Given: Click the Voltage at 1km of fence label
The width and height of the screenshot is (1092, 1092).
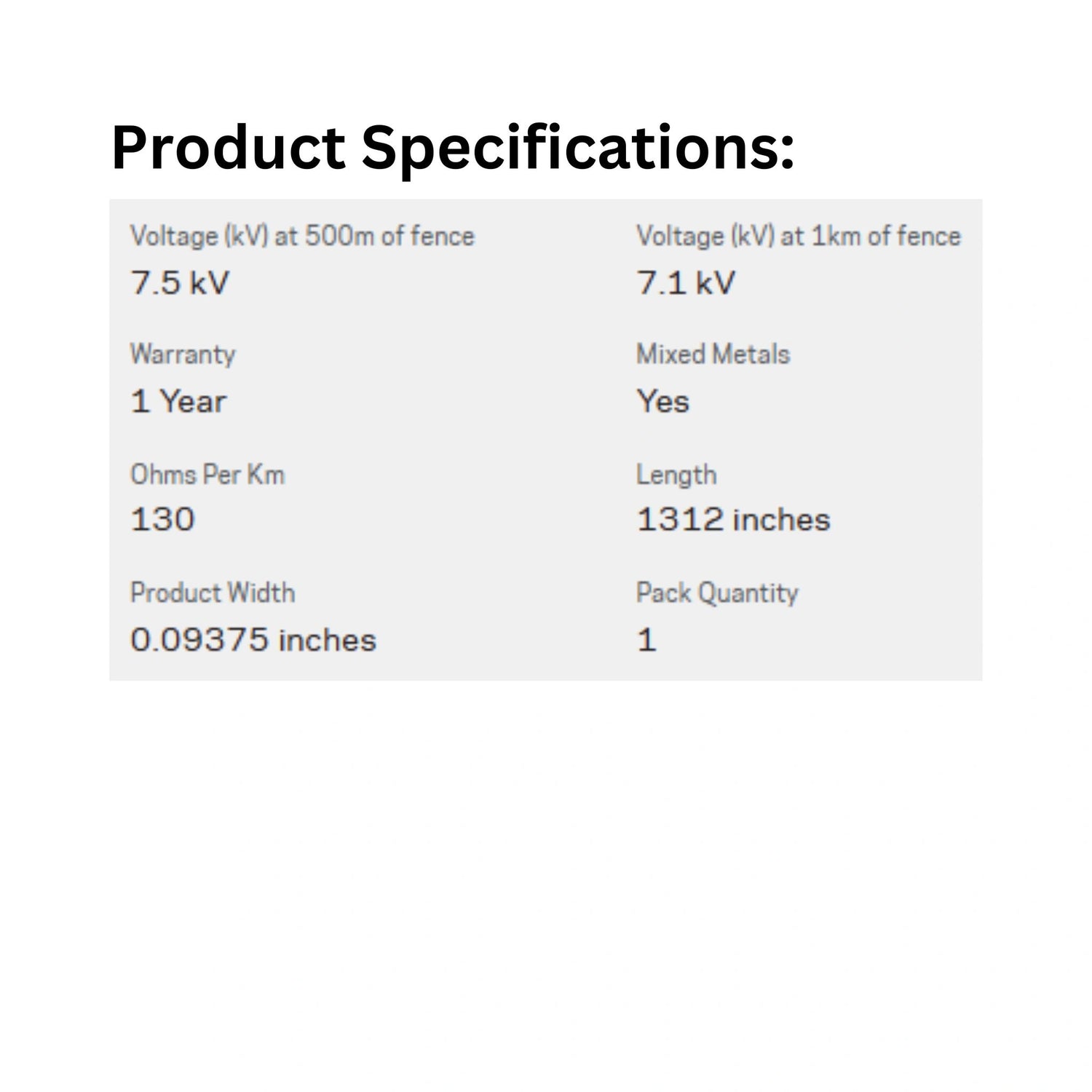Looking at the screenshot, I should coord(799,236).
